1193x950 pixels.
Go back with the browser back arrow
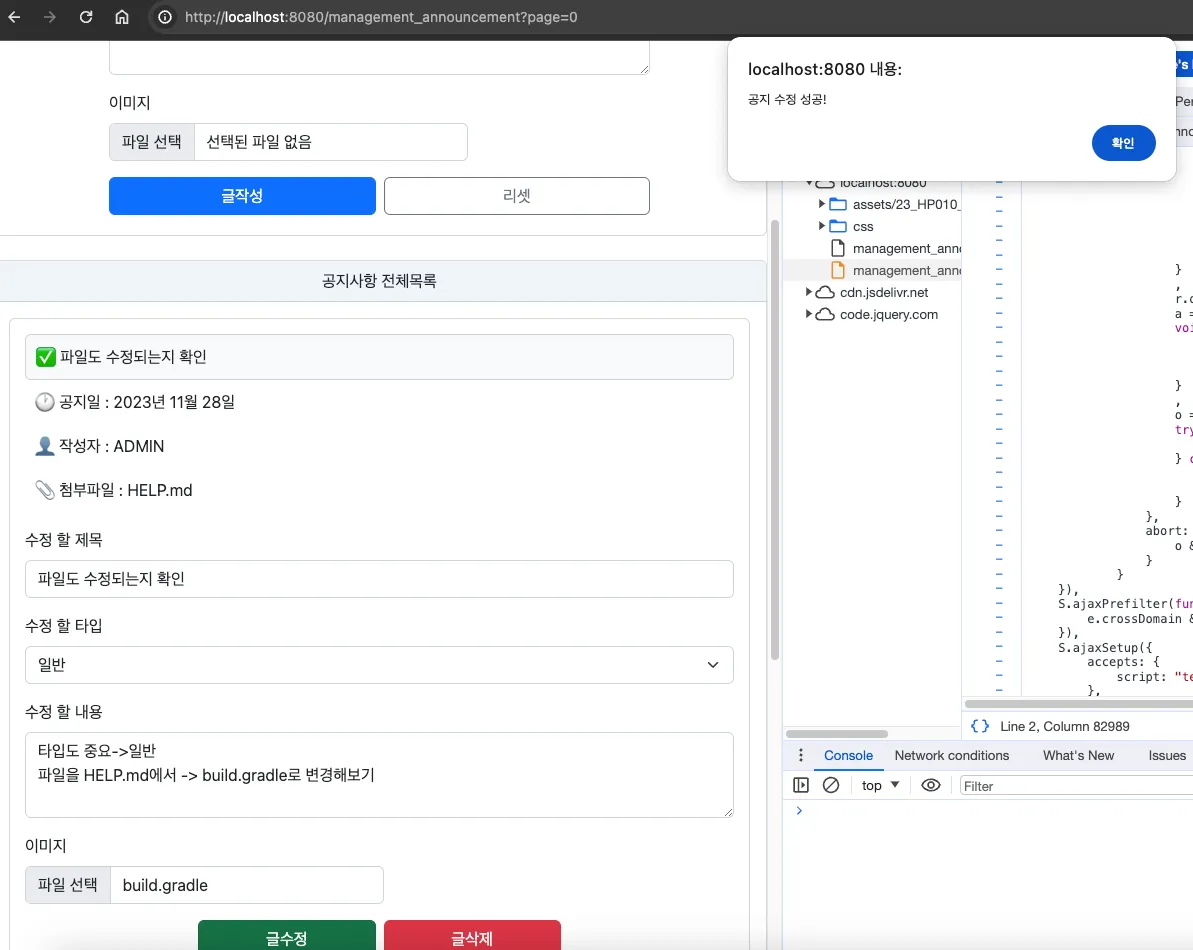(x=14, y=17)
